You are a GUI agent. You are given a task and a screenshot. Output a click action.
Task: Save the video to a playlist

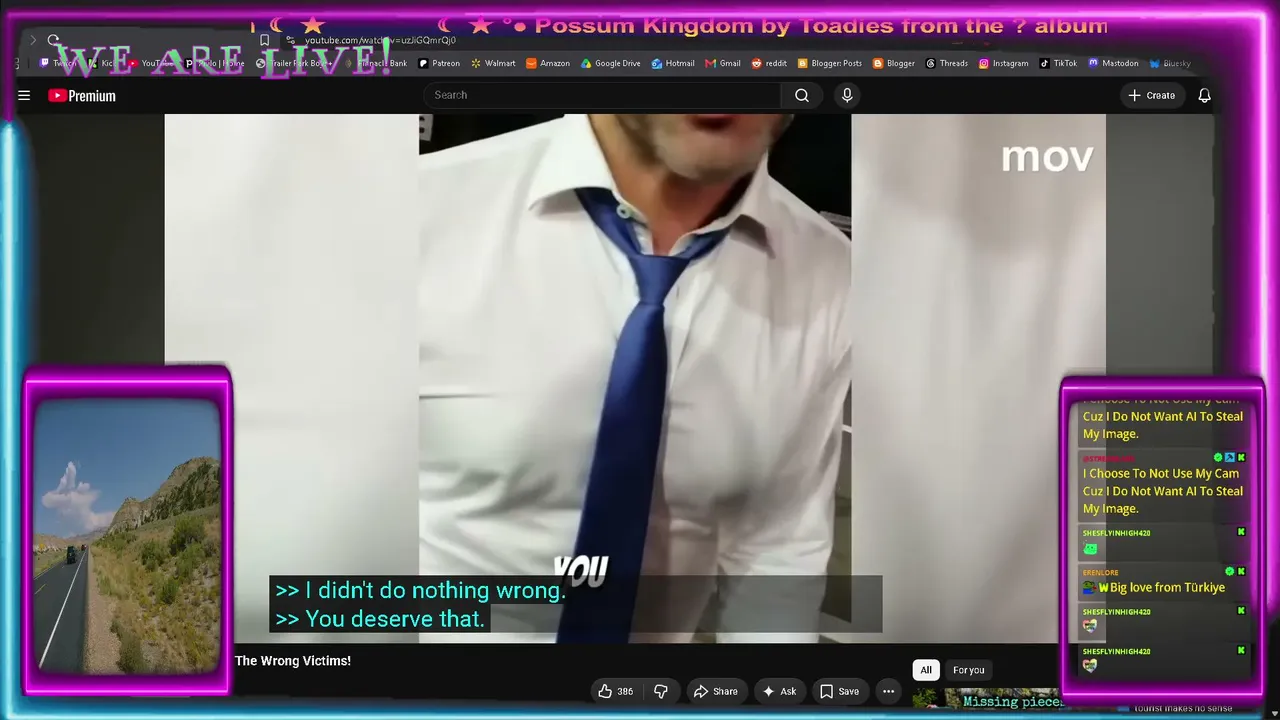tap(839, 691)
